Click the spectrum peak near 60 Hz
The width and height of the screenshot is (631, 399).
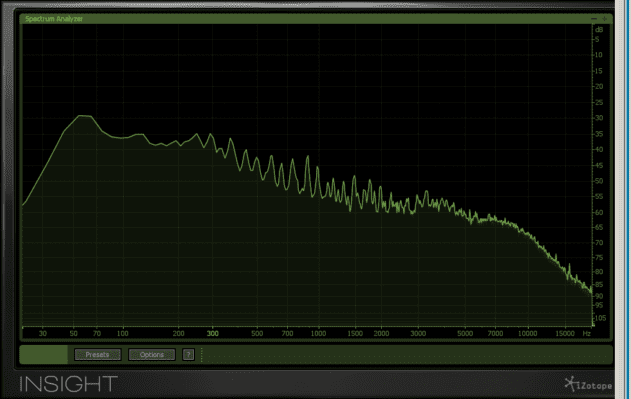click(85, 116)
